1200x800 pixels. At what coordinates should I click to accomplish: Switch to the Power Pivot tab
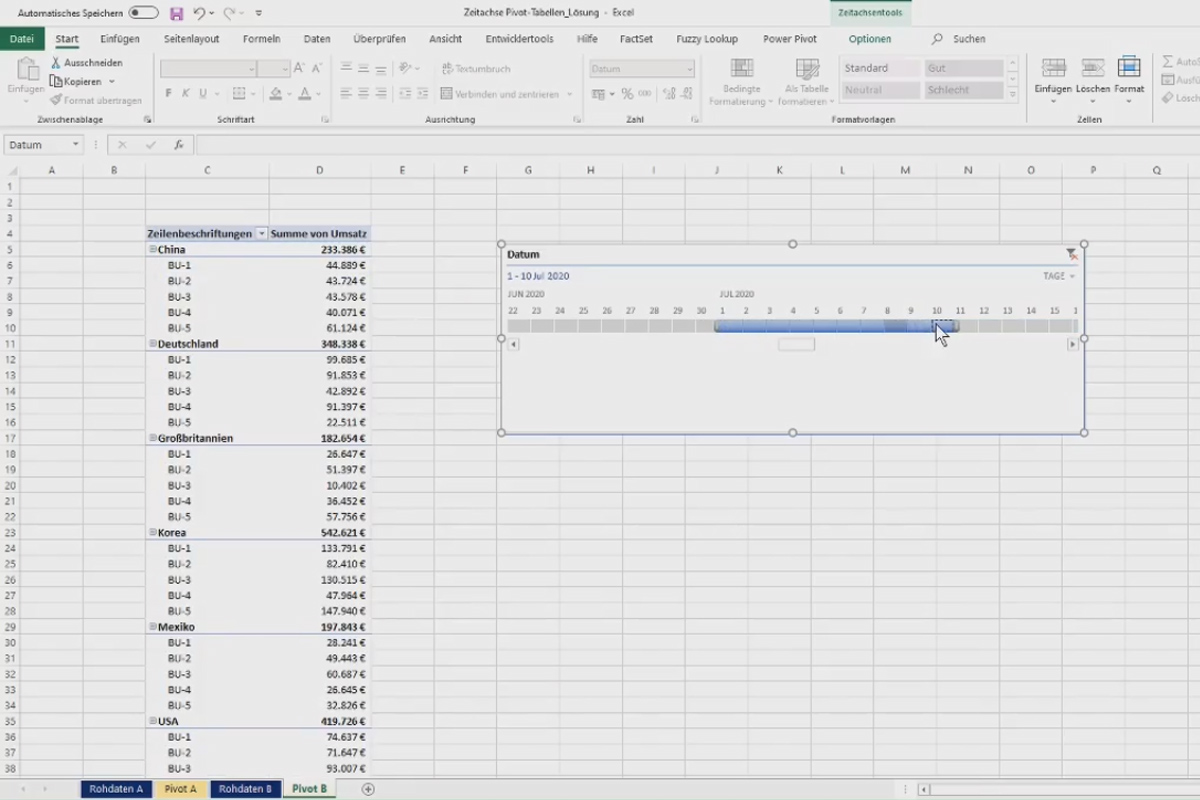(790, 39)
